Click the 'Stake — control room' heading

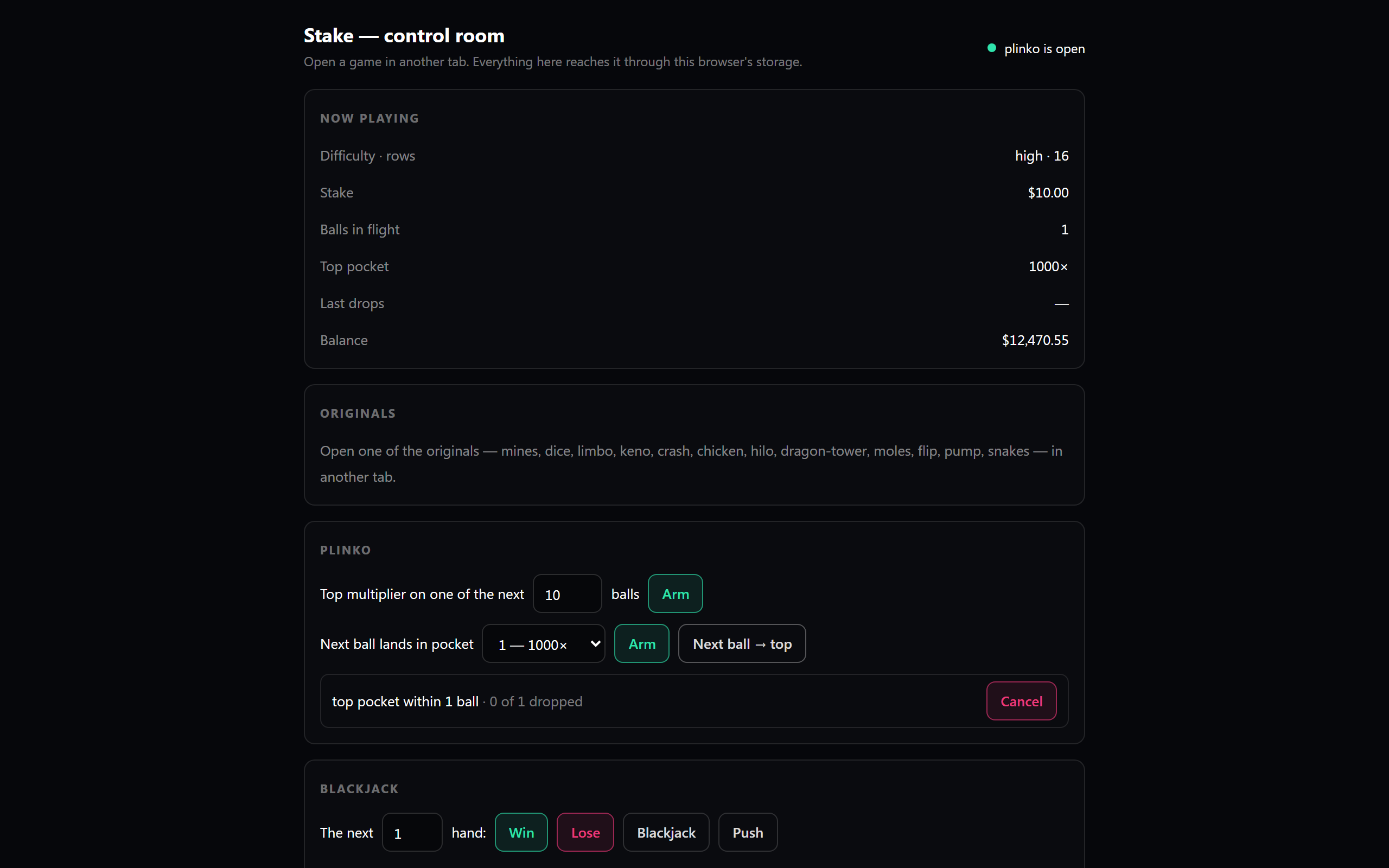404,36
